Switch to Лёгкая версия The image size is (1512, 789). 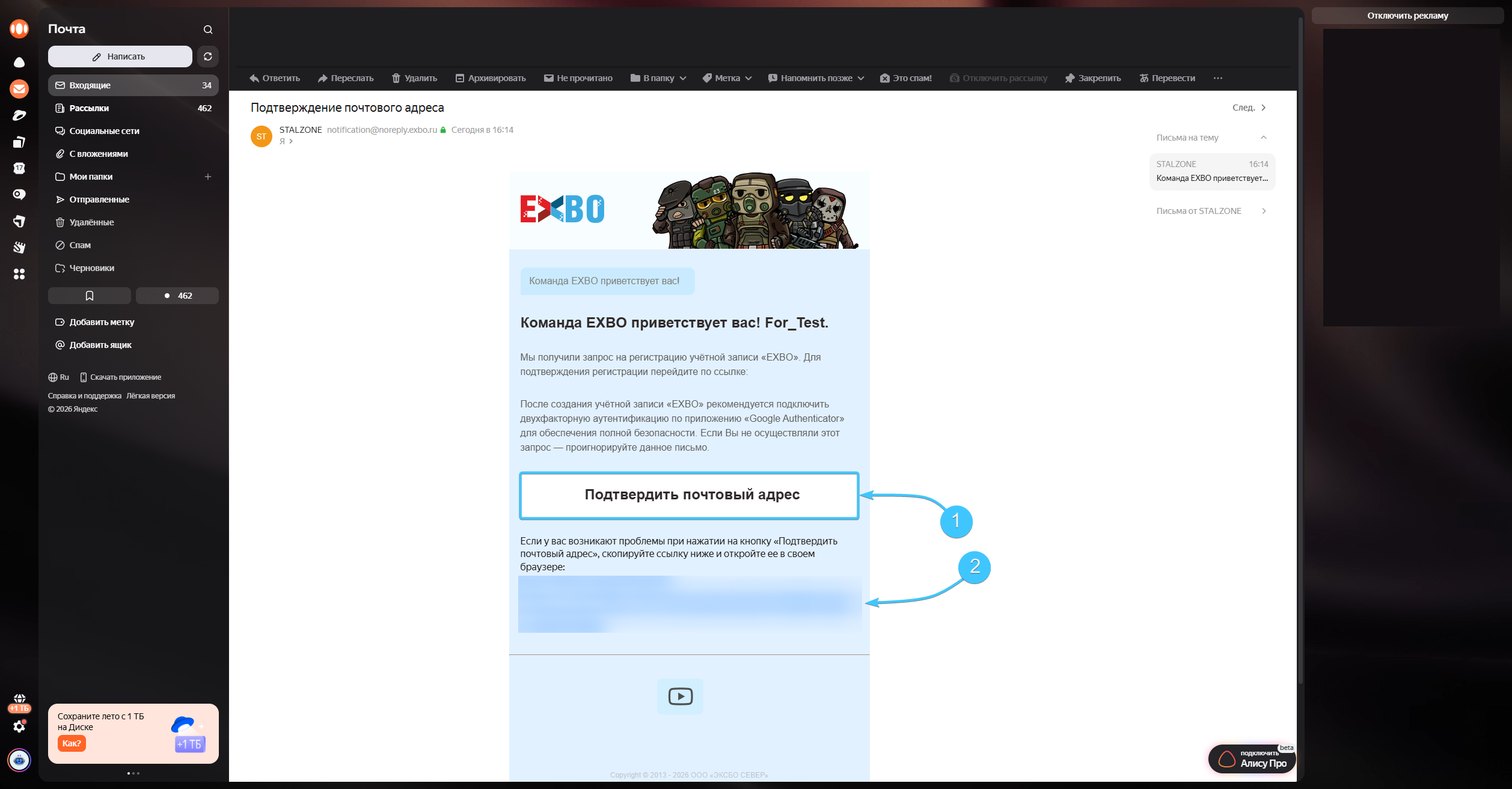[x=151, y=396]
